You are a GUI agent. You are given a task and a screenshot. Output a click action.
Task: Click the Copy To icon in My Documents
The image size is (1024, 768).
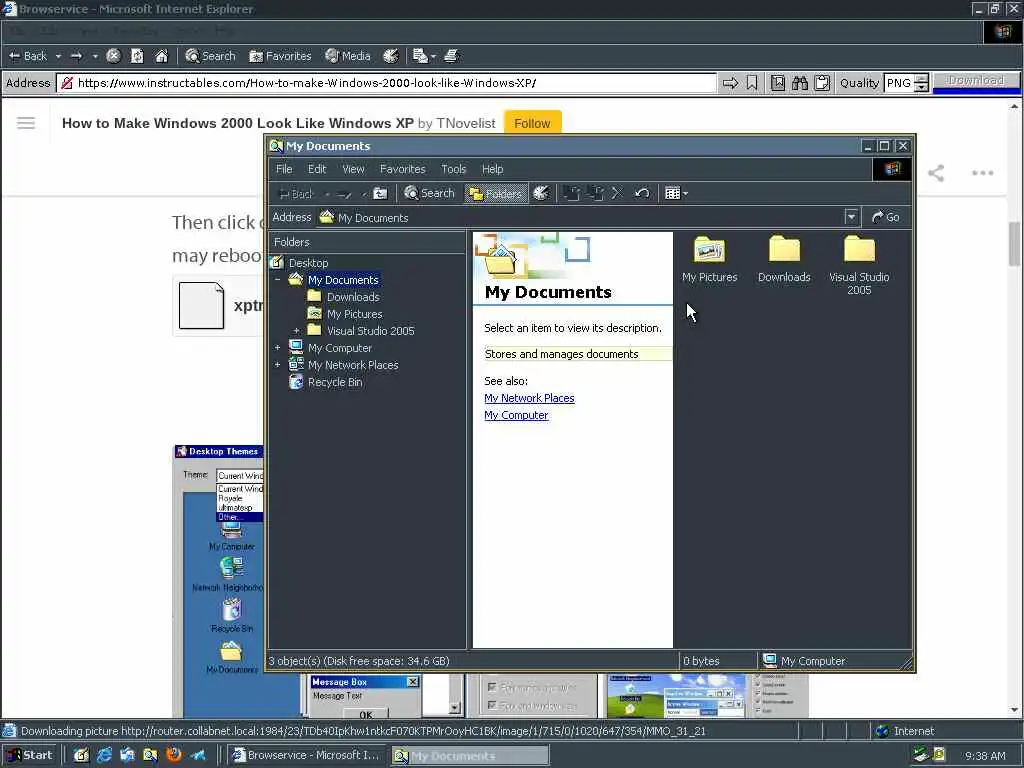point(595,193)
